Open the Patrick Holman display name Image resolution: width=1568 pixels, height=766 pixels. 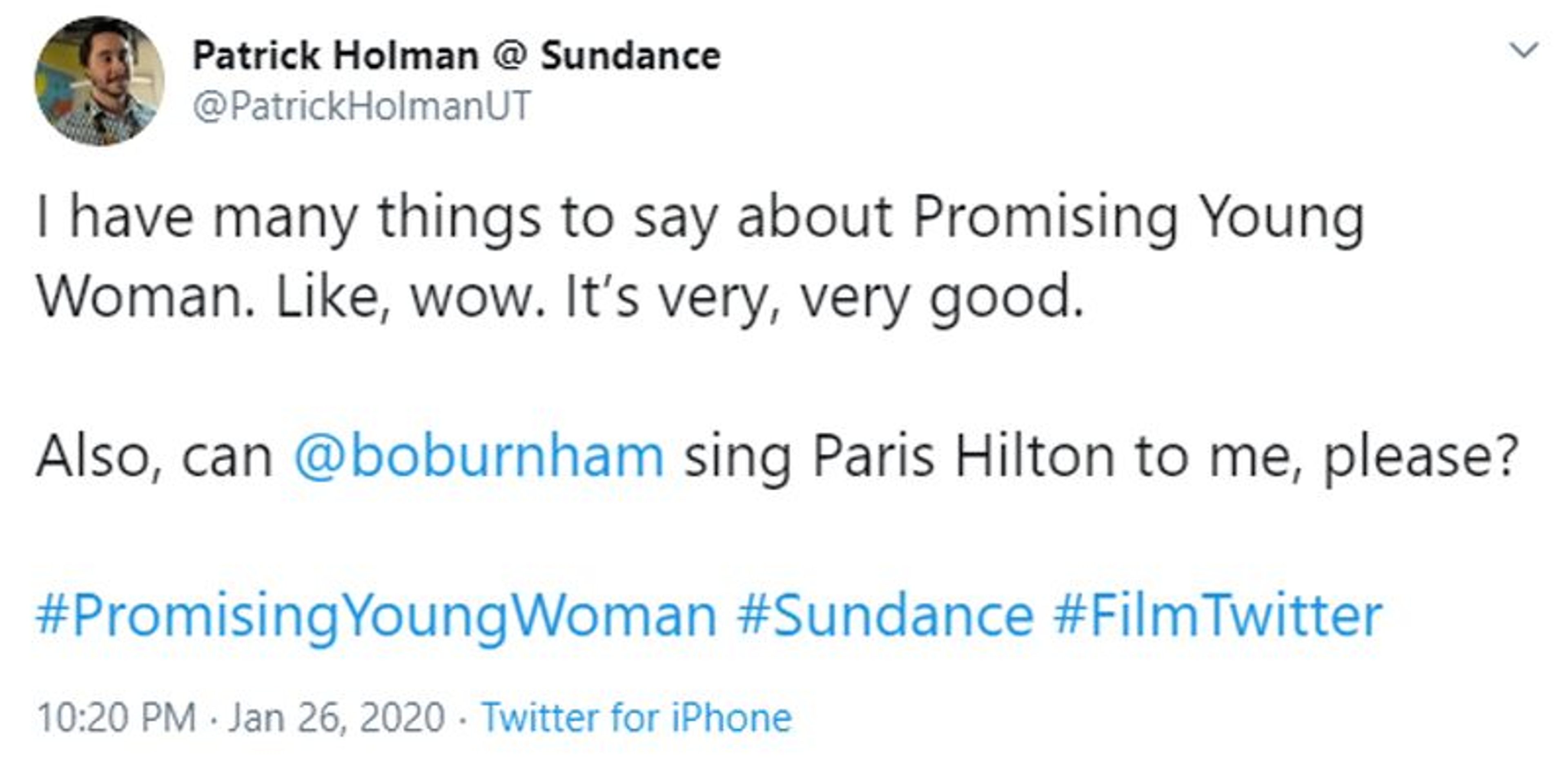click(335, 56)
